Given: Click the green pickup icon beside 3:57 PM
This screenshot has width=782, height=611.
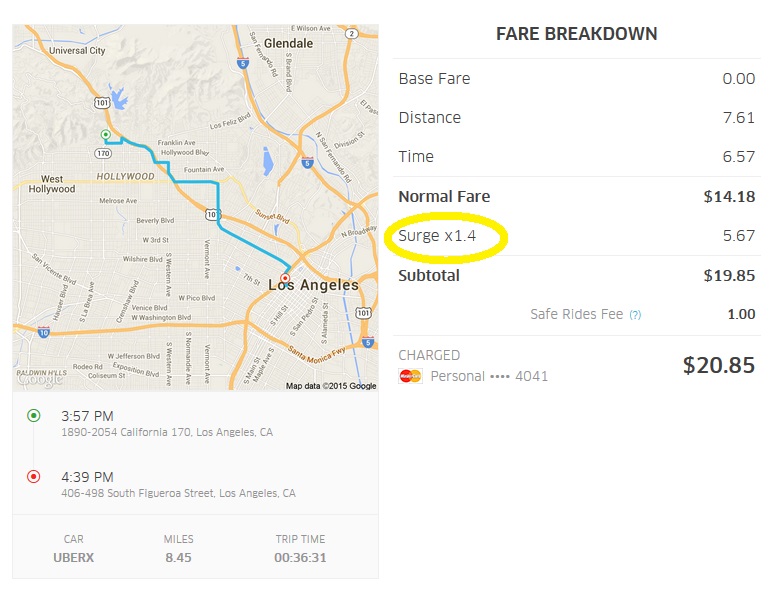Looking at the screenshot, I should click(33, 415).
